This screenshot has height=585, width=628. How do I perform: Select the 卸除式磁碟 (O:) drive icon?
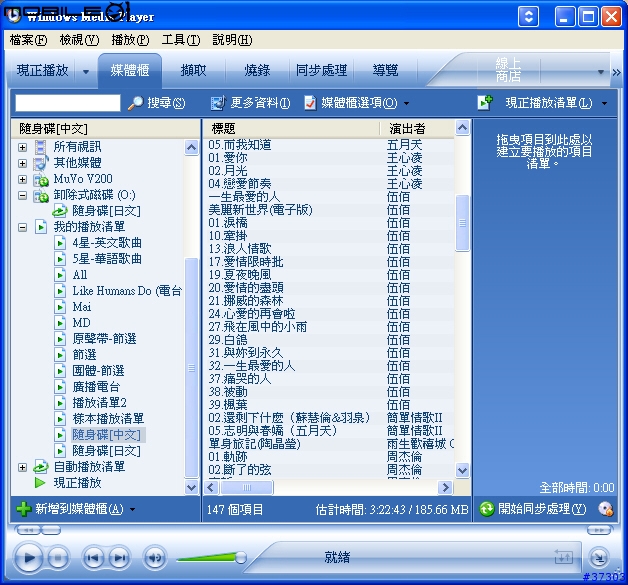point(41,195)
